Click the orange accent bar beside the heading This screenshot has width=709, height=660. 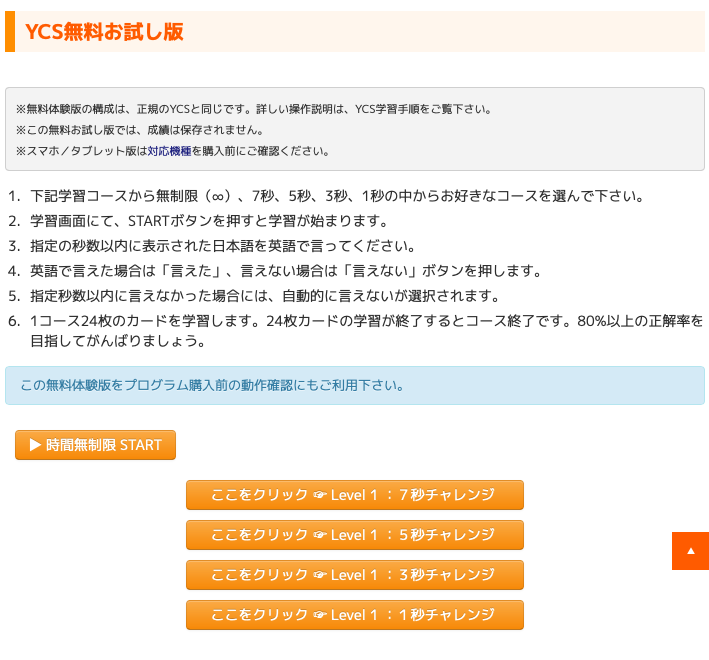coord(10,31)
